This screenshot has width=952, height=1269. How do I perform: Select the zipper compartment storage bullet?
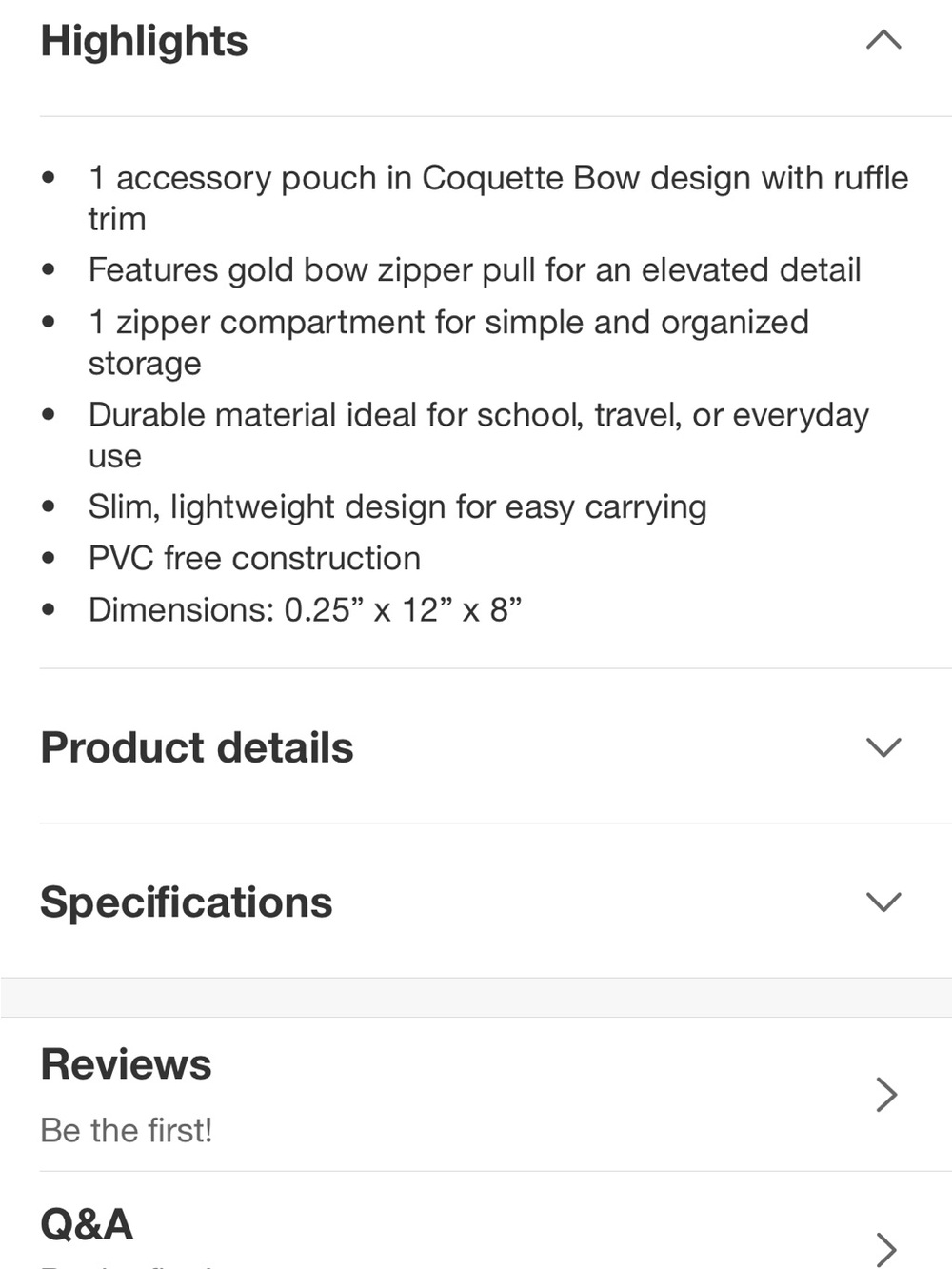[448, 343]
